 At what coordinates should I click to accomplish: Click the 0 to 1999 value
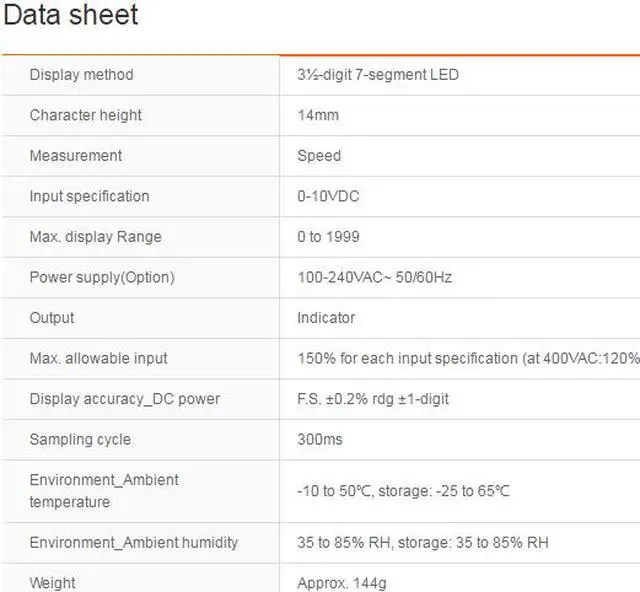(328, 237)
